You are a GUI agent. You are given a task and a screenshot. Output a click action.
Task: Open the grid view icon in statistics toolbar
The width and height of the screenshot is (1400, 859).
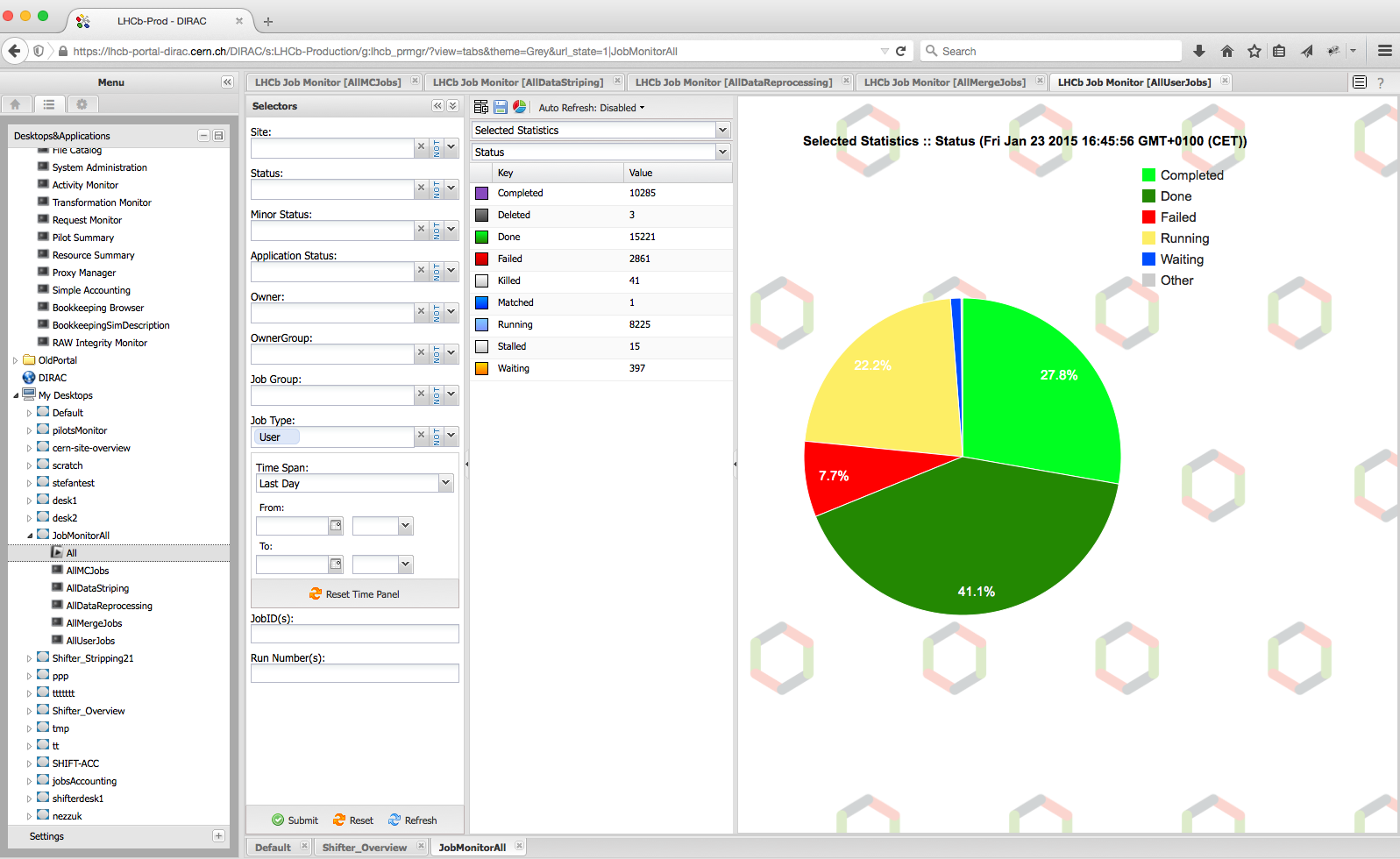pyautogui.click(x=480, y=107)
